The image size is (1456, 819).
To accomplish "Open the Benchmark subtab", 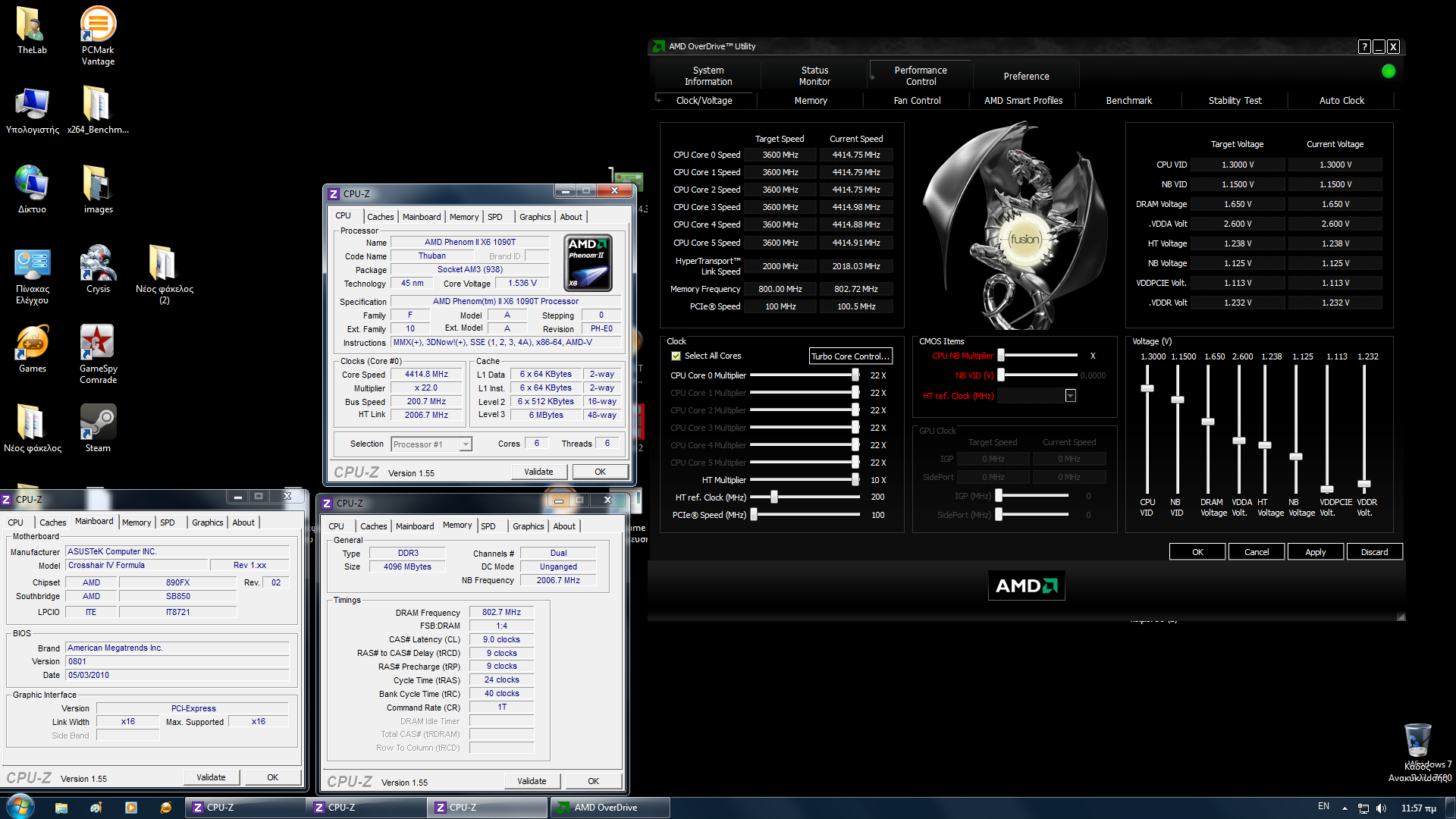I will coord(1128,101).
